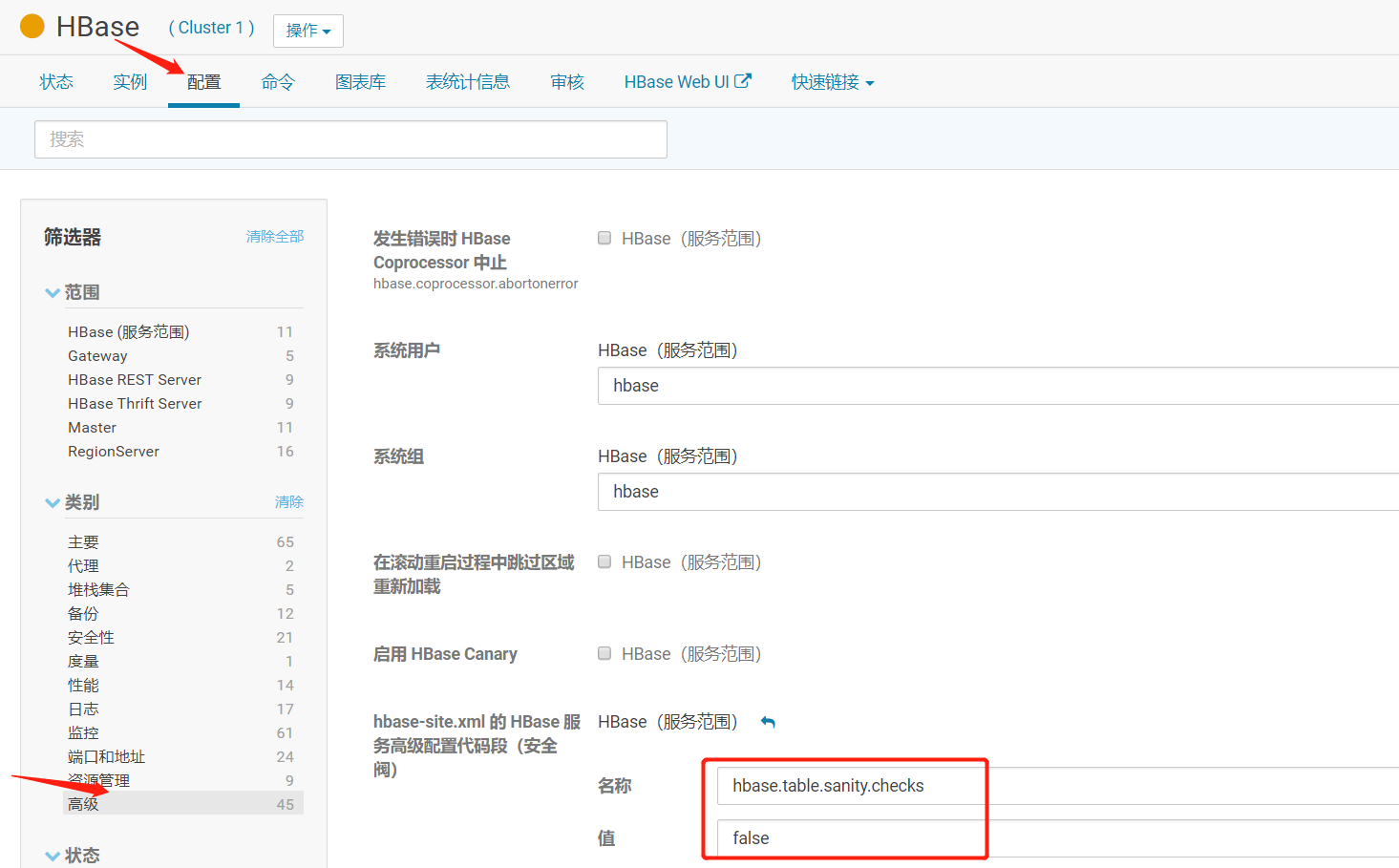The height and width of the screenshot is (868, 1399).
Task: Open the 快速链接 dropdown menu
Action: pyautogui.click(x=833, y=82)
